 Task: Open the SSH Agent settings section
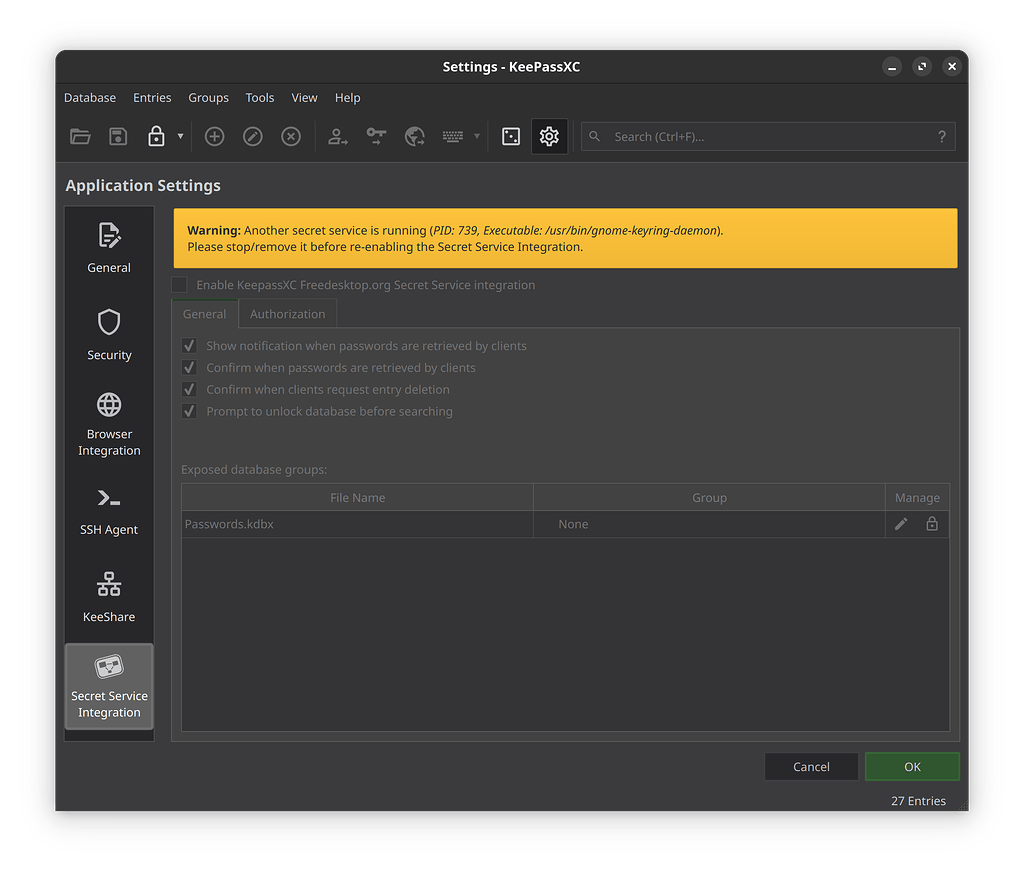108,510
